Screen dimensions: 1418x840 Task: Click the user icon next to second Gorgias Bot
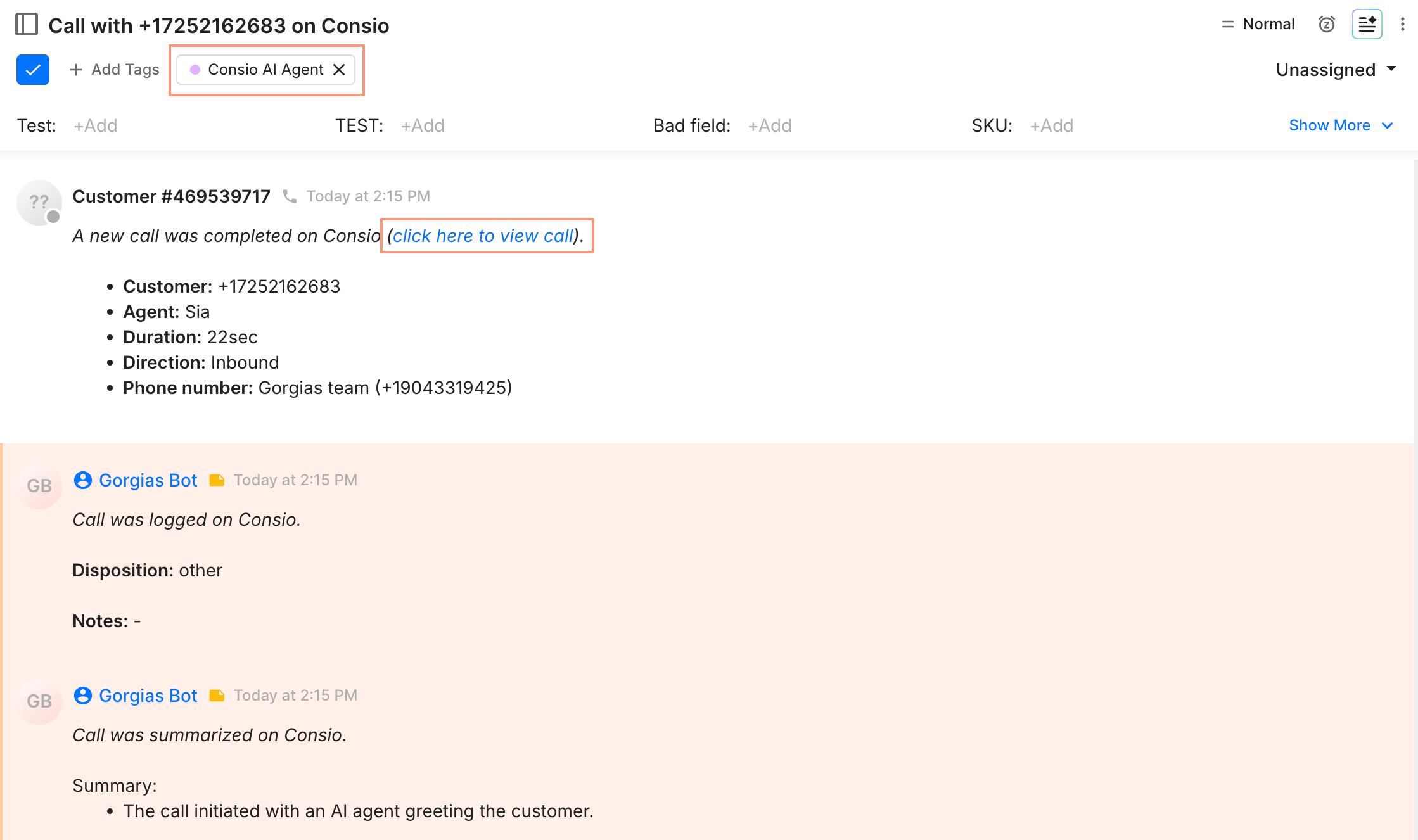click(x=83, y=696)
